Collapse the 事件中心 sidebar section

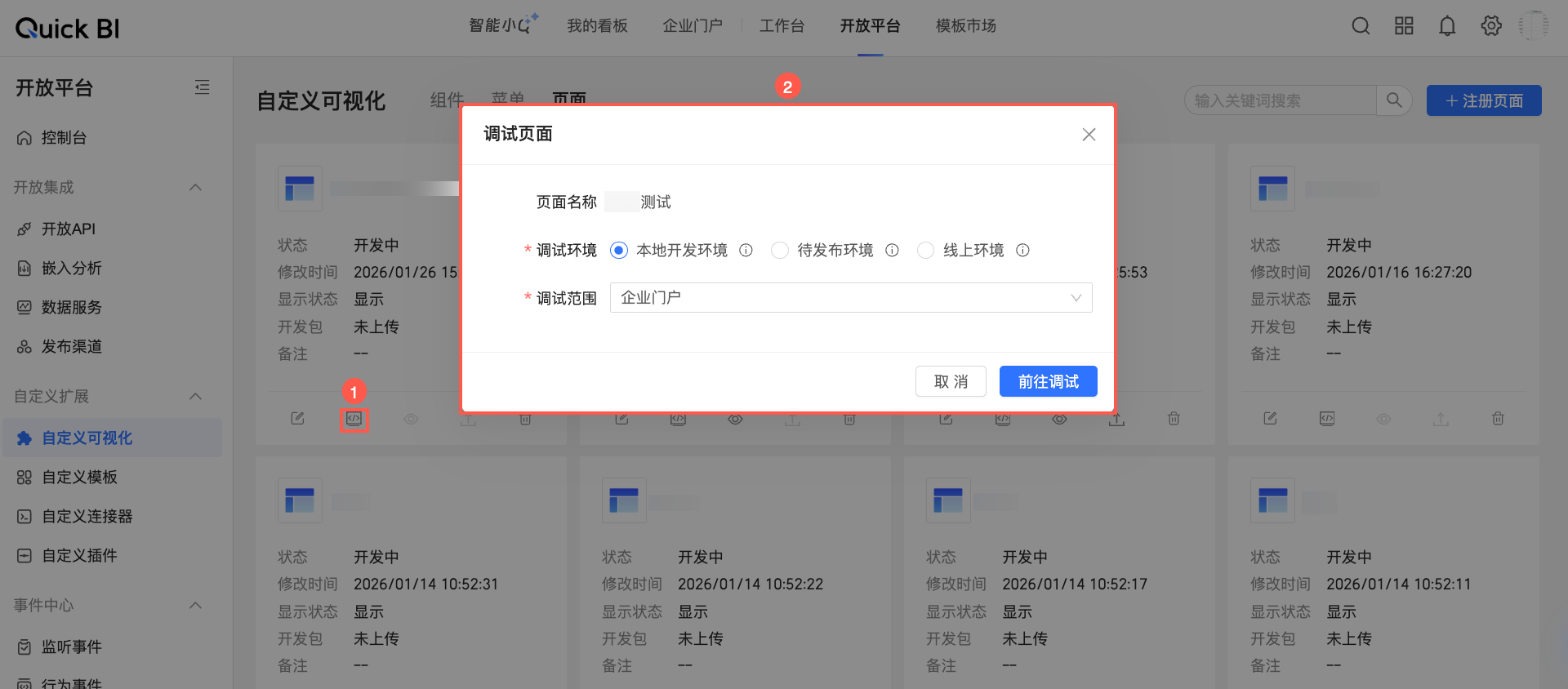[195, 605]
